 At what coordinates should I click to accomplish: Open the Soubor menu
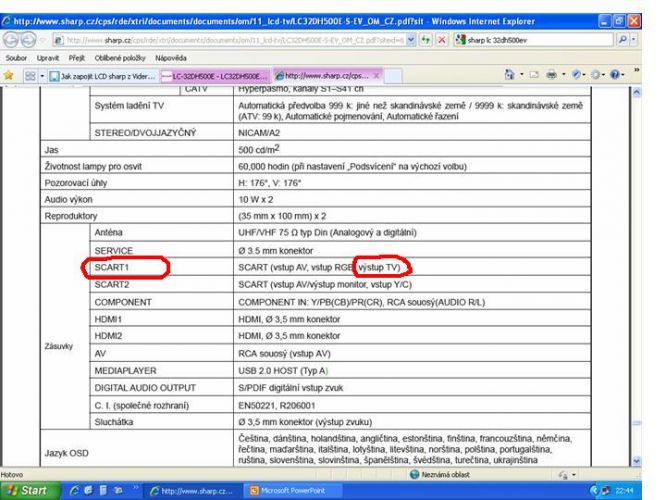coord(16,58)
